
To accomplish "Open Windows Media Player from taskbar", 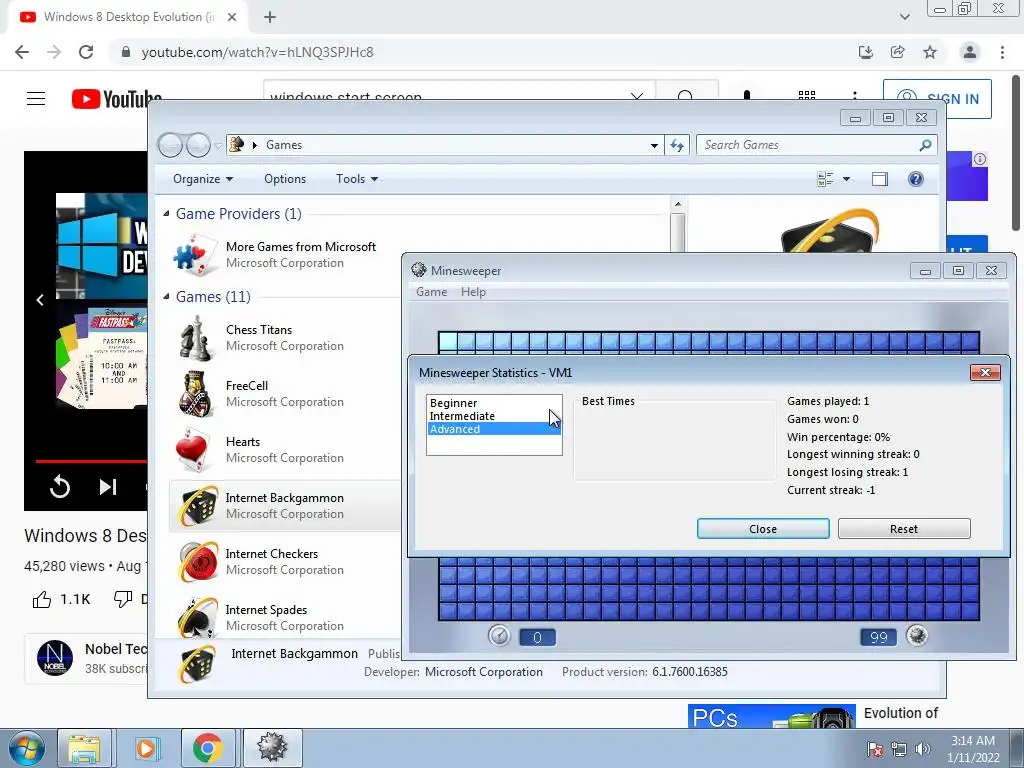I will tap(146, 748).
